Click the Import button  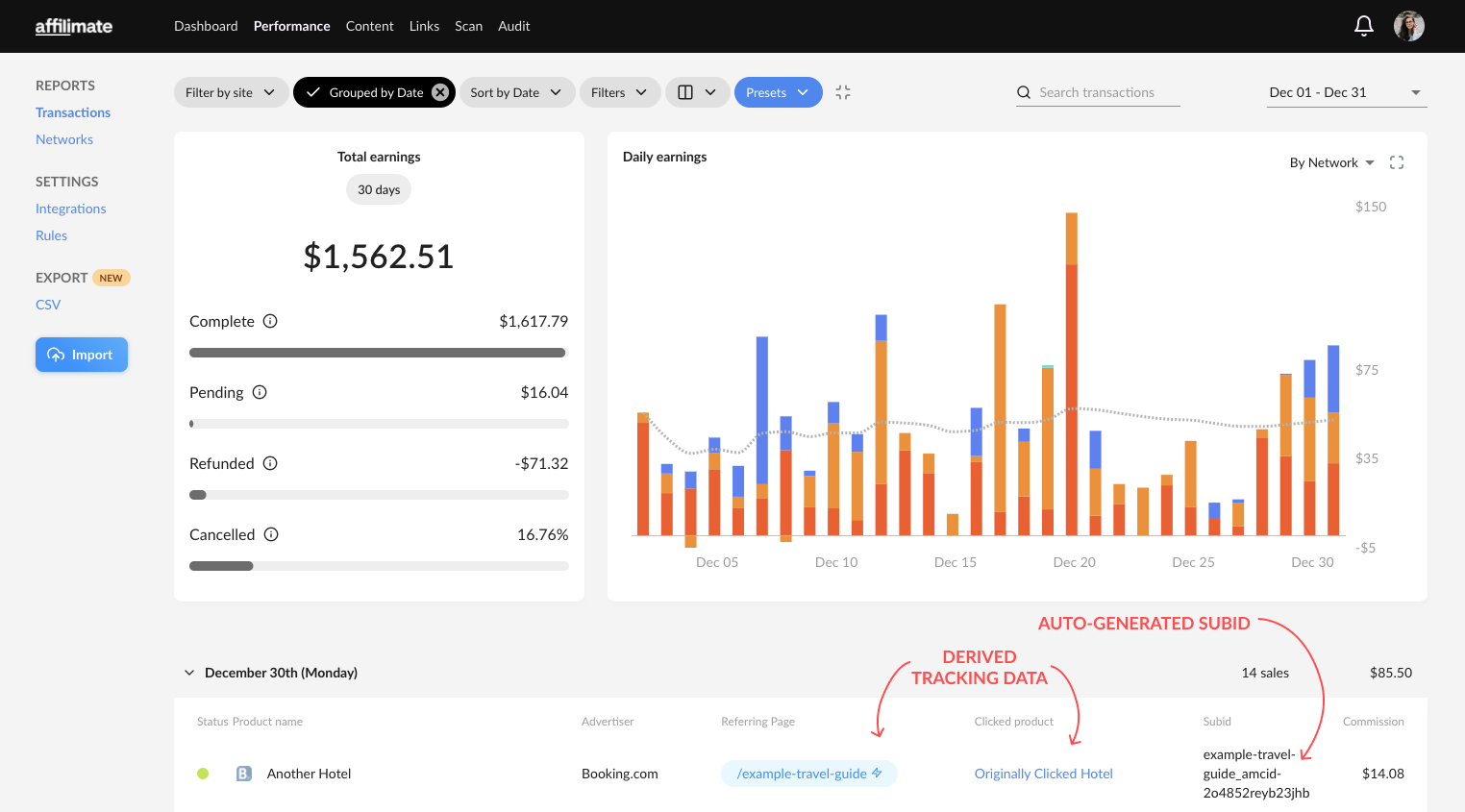coord(82,355)
